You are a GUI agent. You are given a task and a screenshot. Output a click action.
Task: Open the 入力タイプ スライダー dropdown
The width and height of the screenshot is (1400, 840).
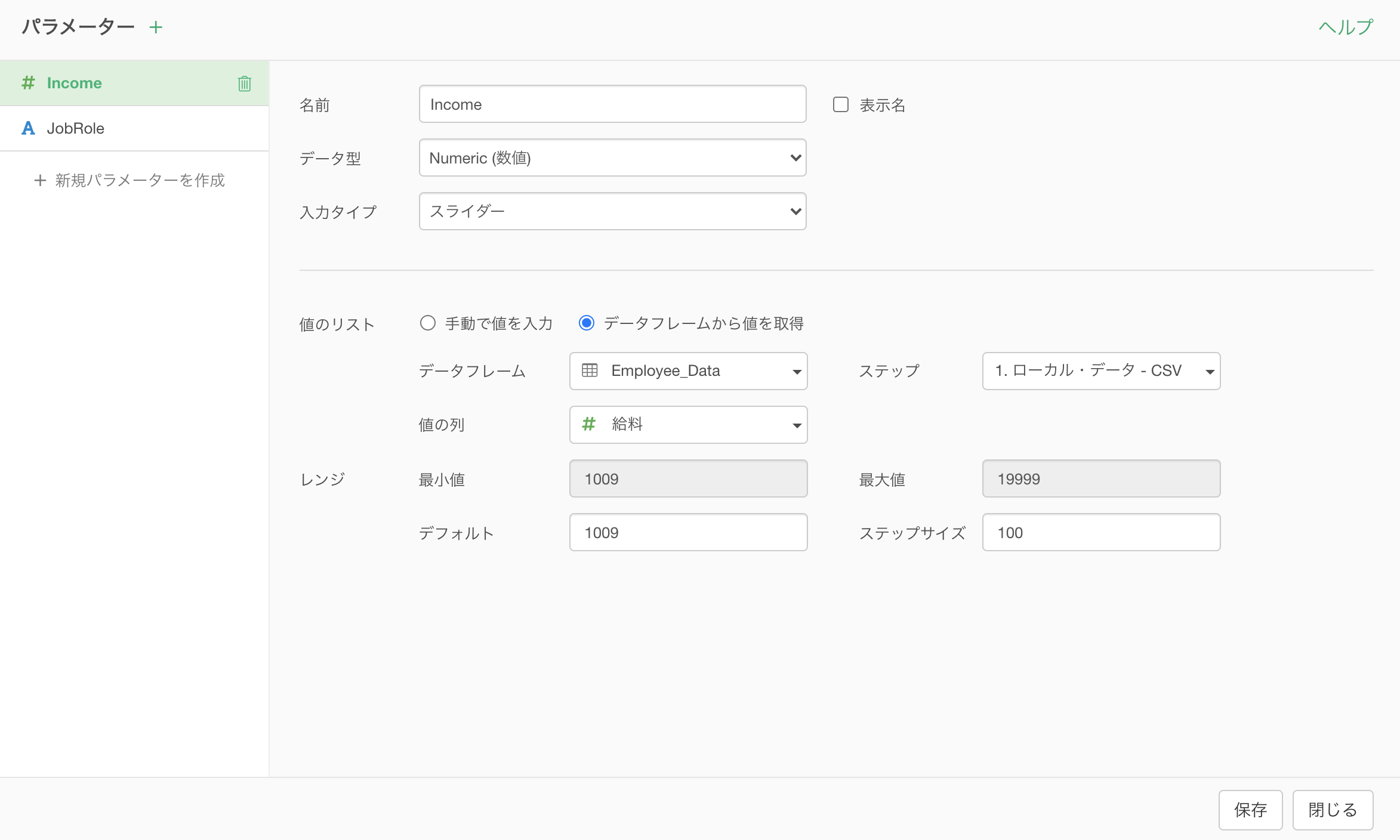pyautogui.click(x=612, y=211)
